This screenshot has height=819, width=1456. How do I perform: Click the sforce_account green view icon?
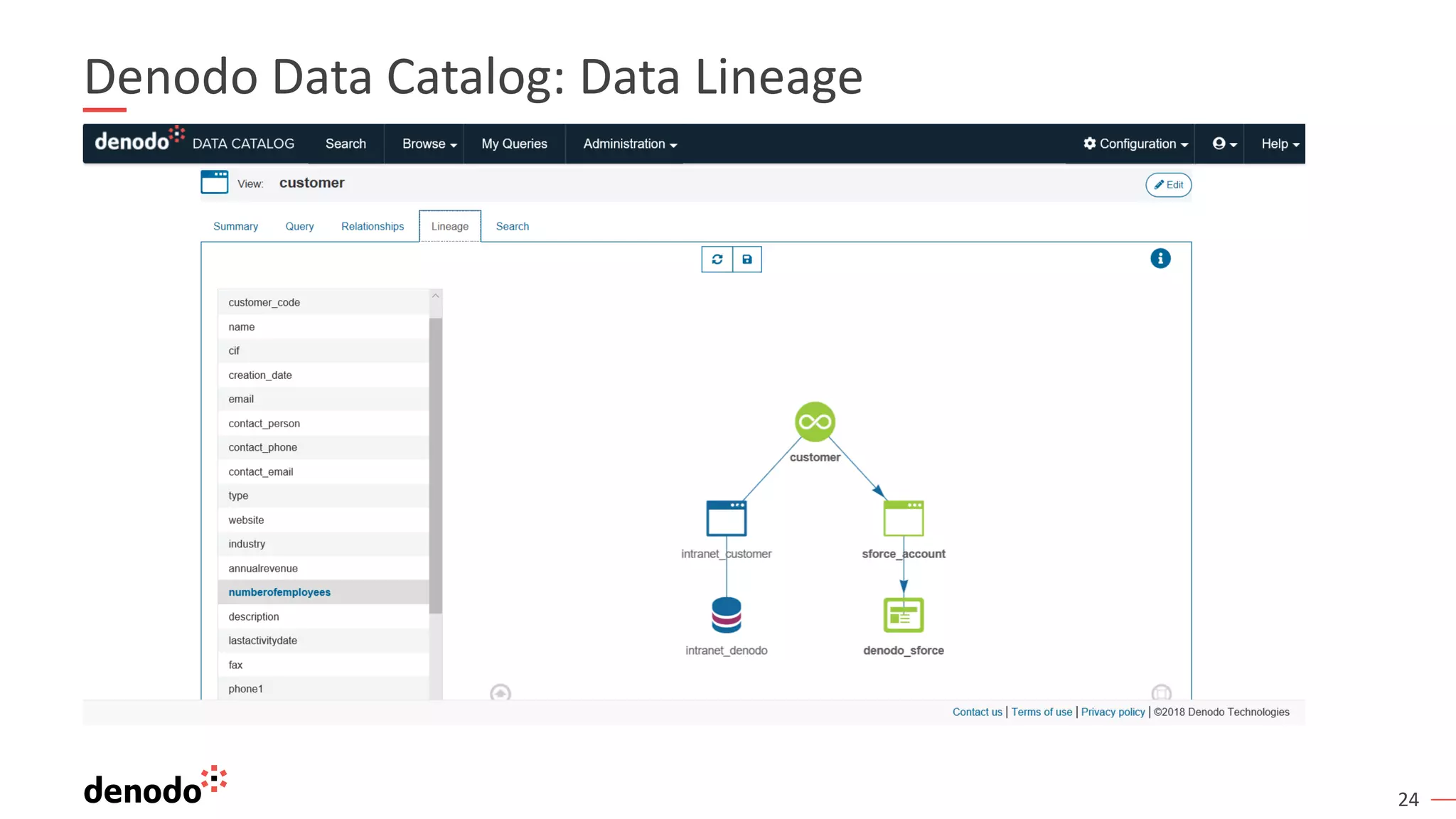coord(903,518)
